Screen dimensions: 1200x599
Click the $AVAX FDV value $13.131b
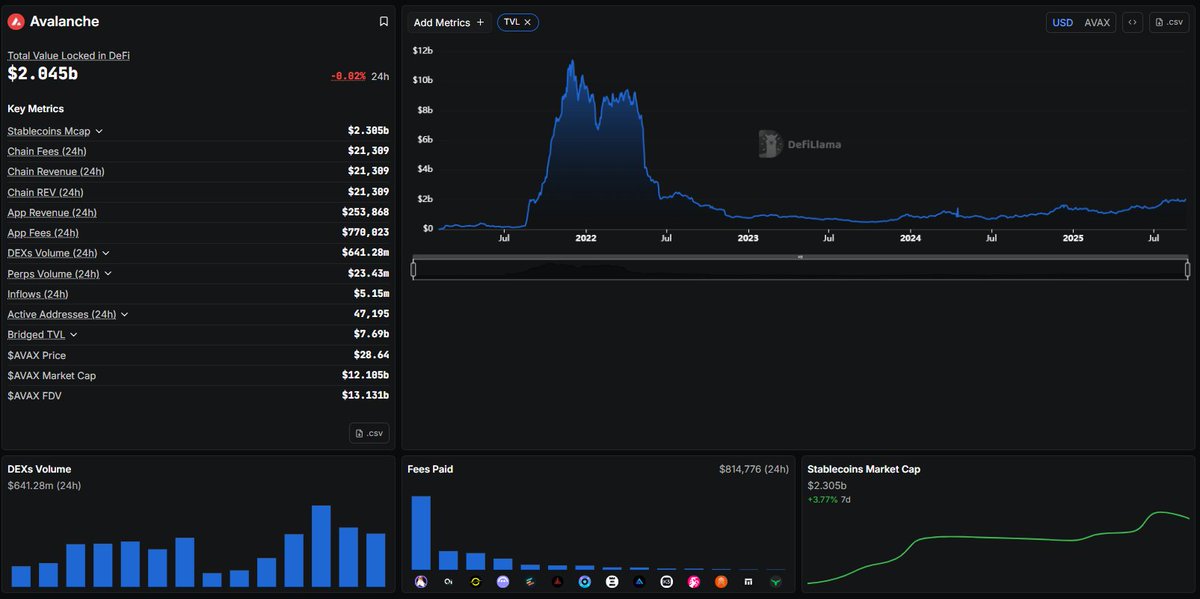(365, 396)
